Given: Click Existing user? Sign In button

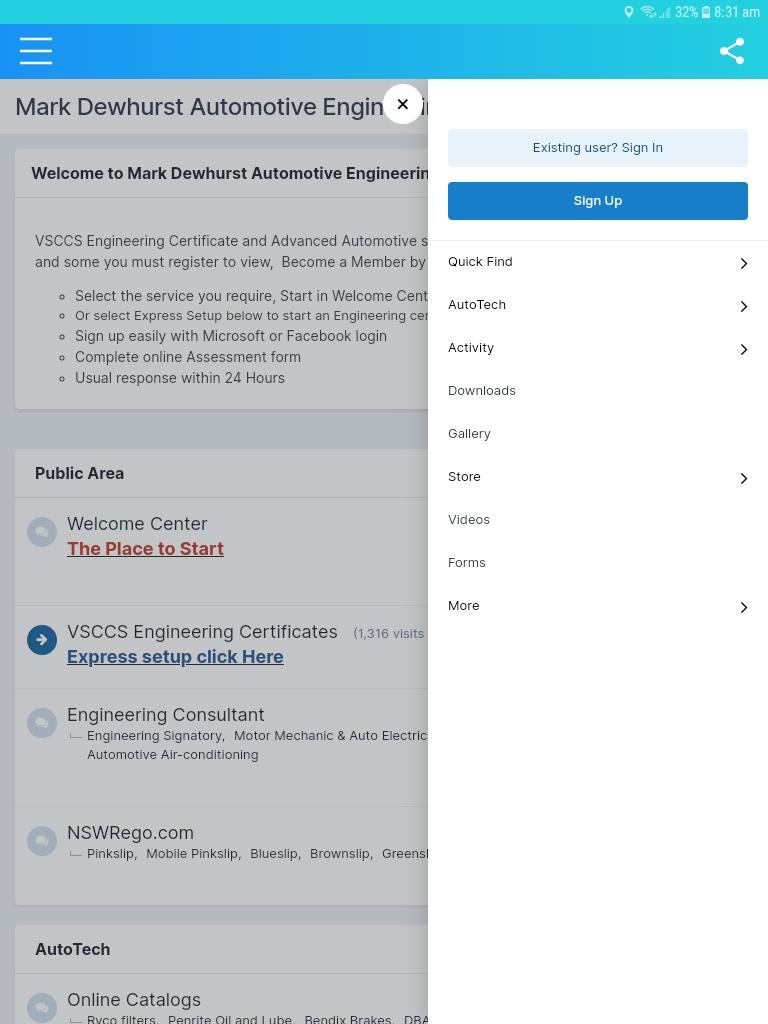Looking at the screenshot, I should [598, 148].
